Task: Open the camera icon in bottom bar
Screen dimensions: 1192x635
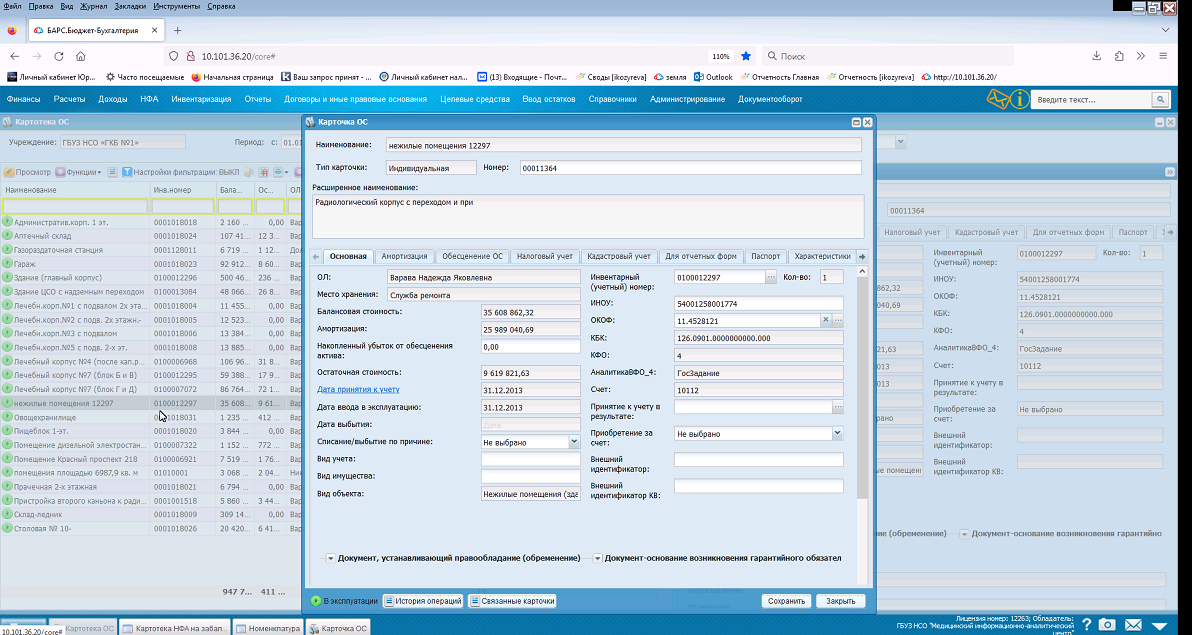Action: point(1108,624)
